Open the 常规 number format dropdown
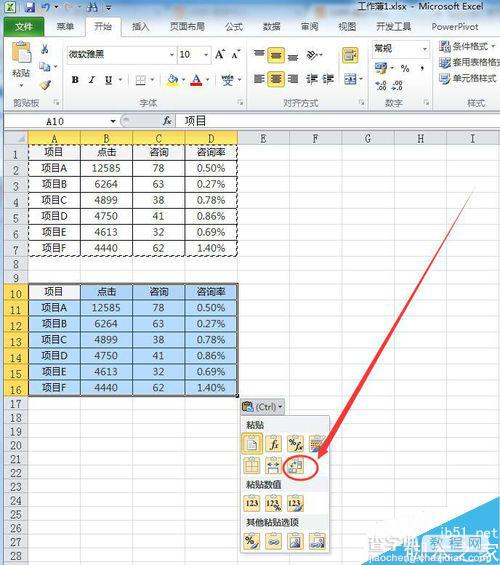This screenshot has width=500, height=565. click(425, 48)
